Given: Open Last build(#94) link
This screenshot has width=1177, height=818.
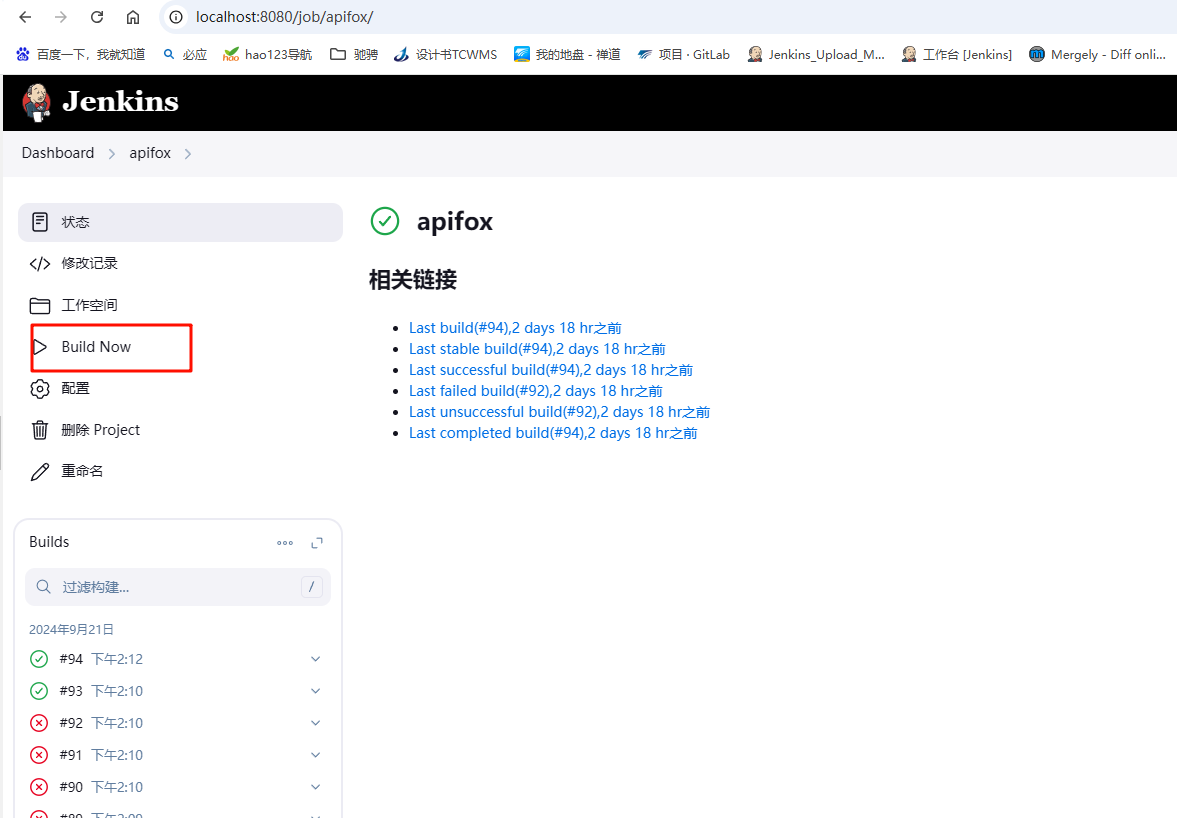Looking at the screenshot, I should pyautogui.click(x=515, y=328).
